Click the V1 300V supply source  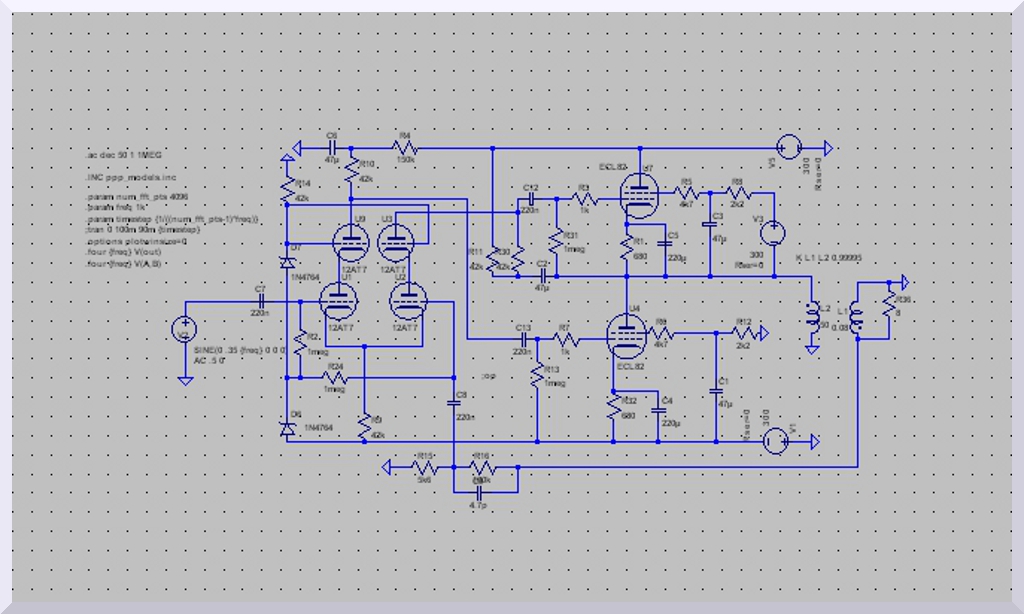point(776,441)
